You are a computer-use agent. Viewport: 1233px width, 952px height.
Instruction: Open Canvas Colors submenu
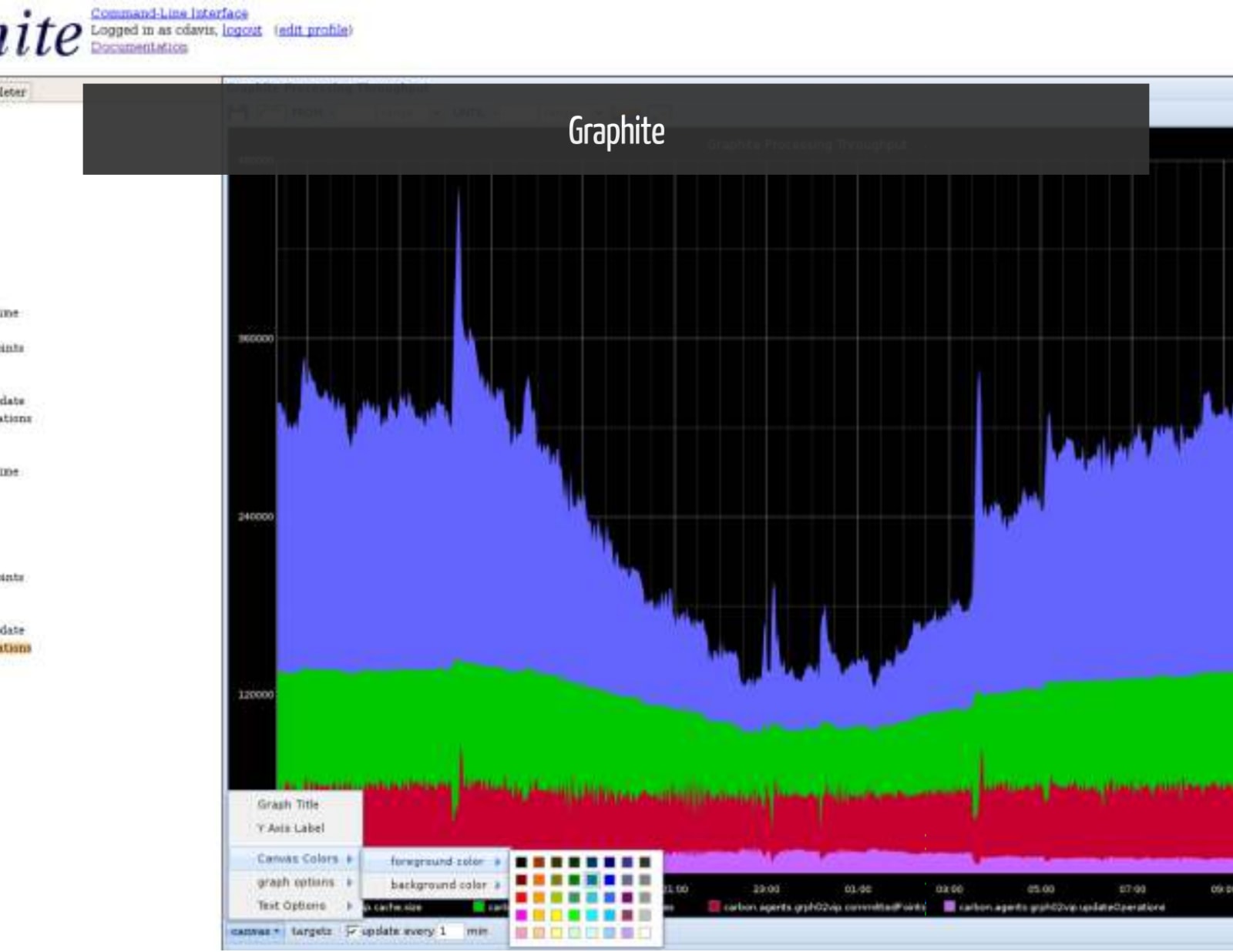(x=295, y=858)
